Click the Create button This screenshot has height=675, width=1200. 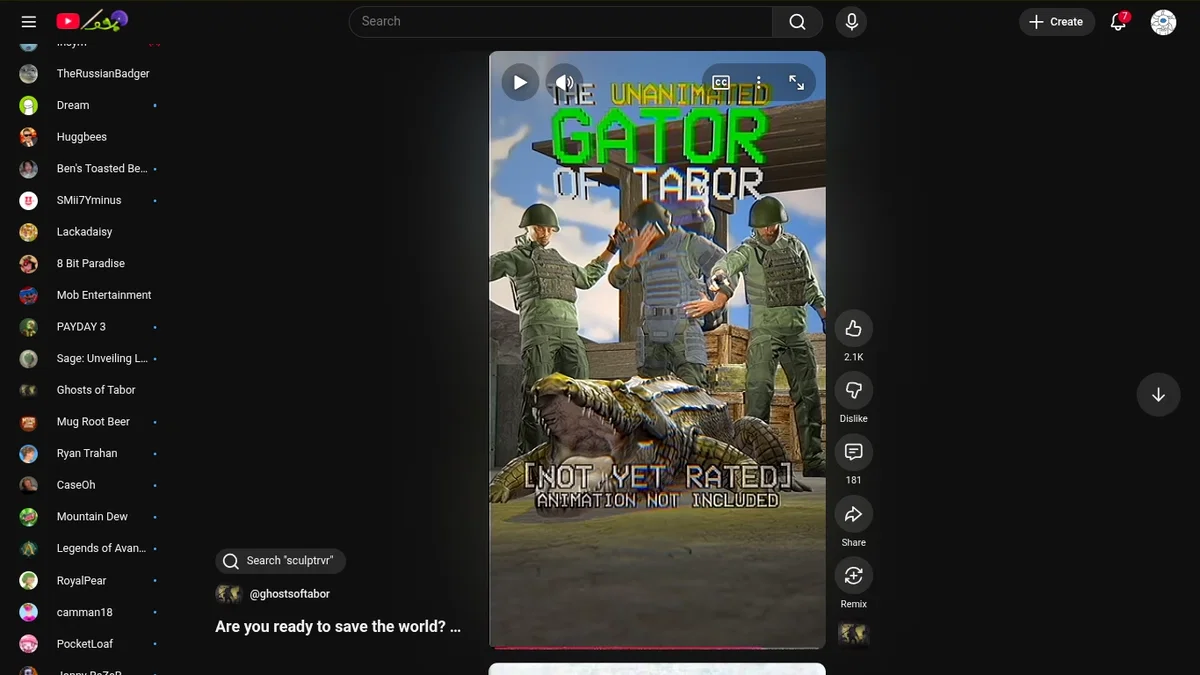coord(1057,22)
